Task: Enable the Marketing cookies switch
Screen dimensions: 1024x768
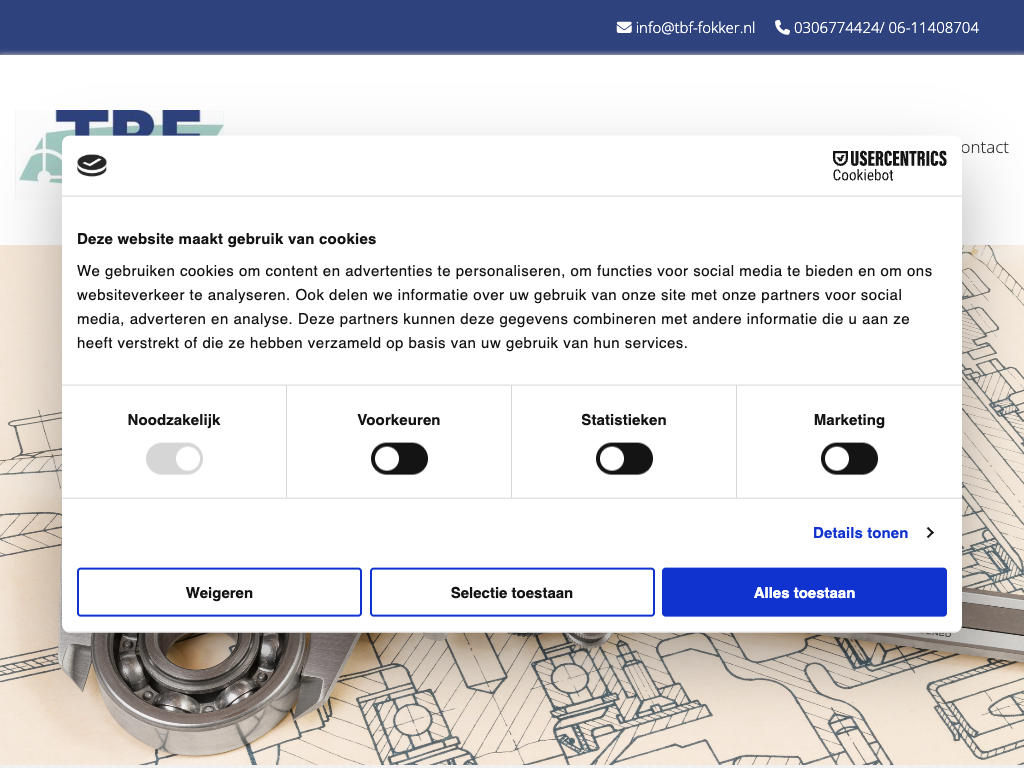Action: pos(849,459)
